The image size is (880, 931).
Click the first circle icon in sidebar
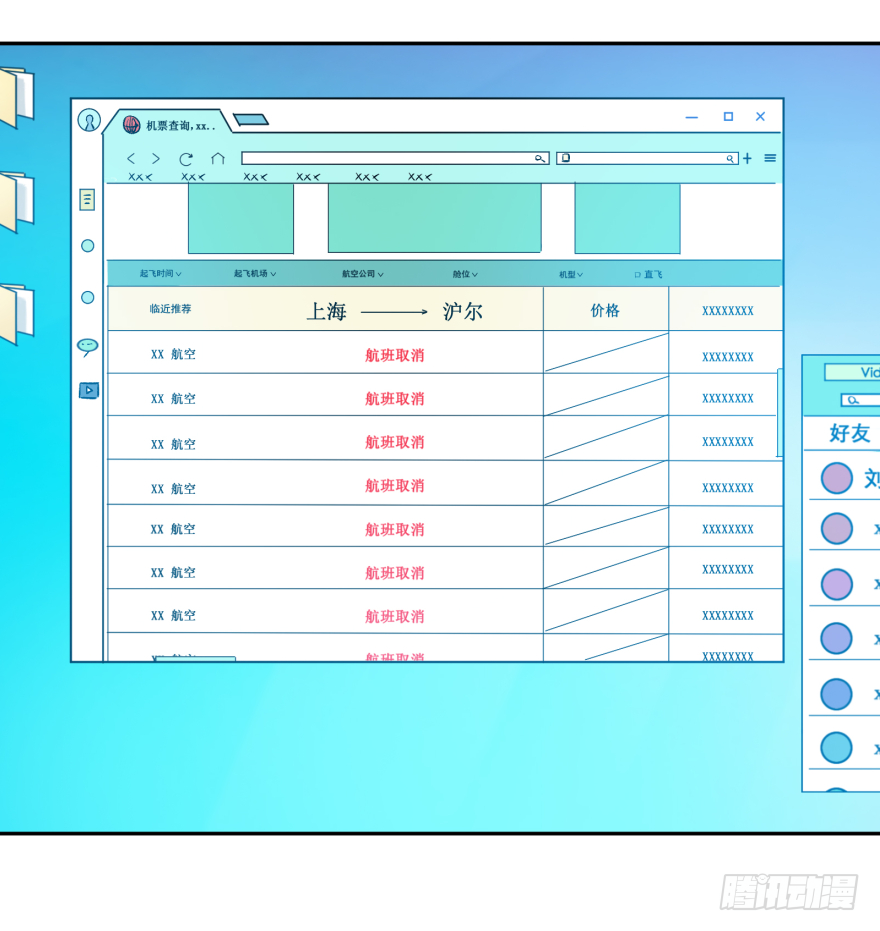[x=87, y=246]
